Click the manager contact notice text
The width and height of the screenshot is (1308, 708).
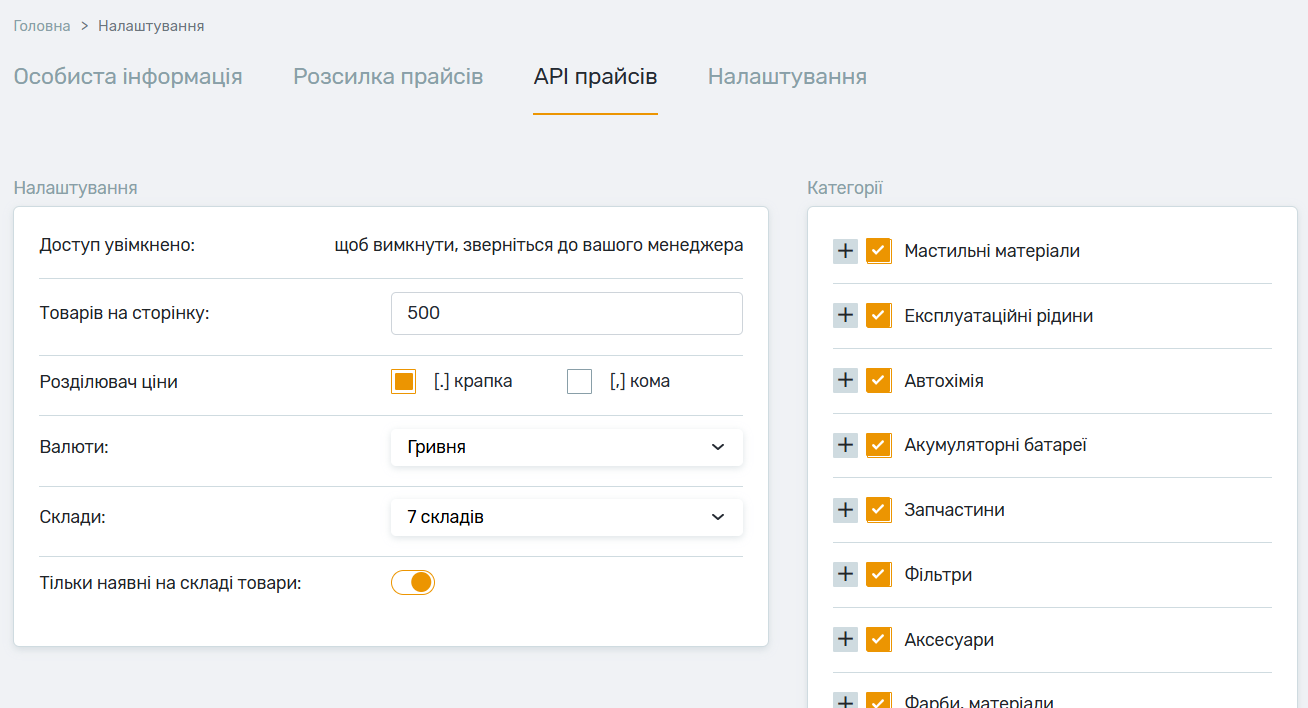click(x=539, y=245)
